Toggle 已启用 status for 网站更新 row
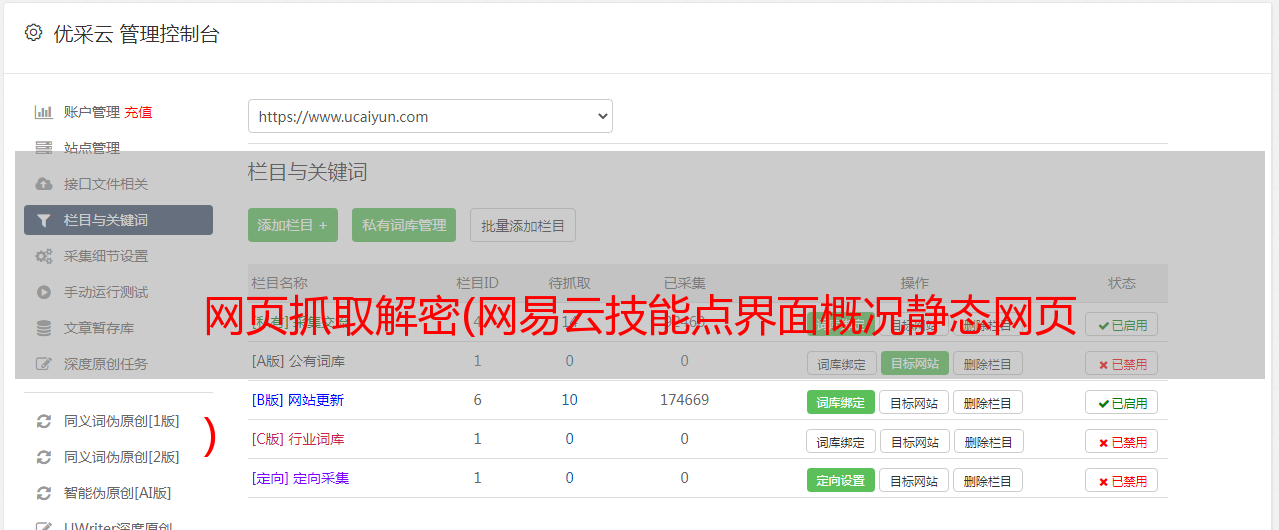1279x530 pixels. coord(1122,402)
